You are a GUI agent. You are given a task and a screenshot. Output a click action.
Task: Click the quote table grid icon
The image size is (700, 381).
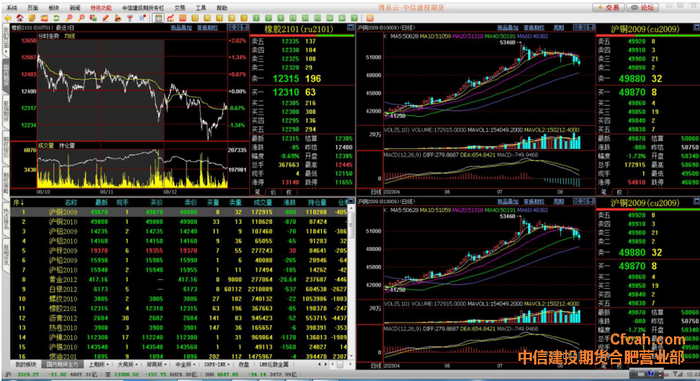158,18
